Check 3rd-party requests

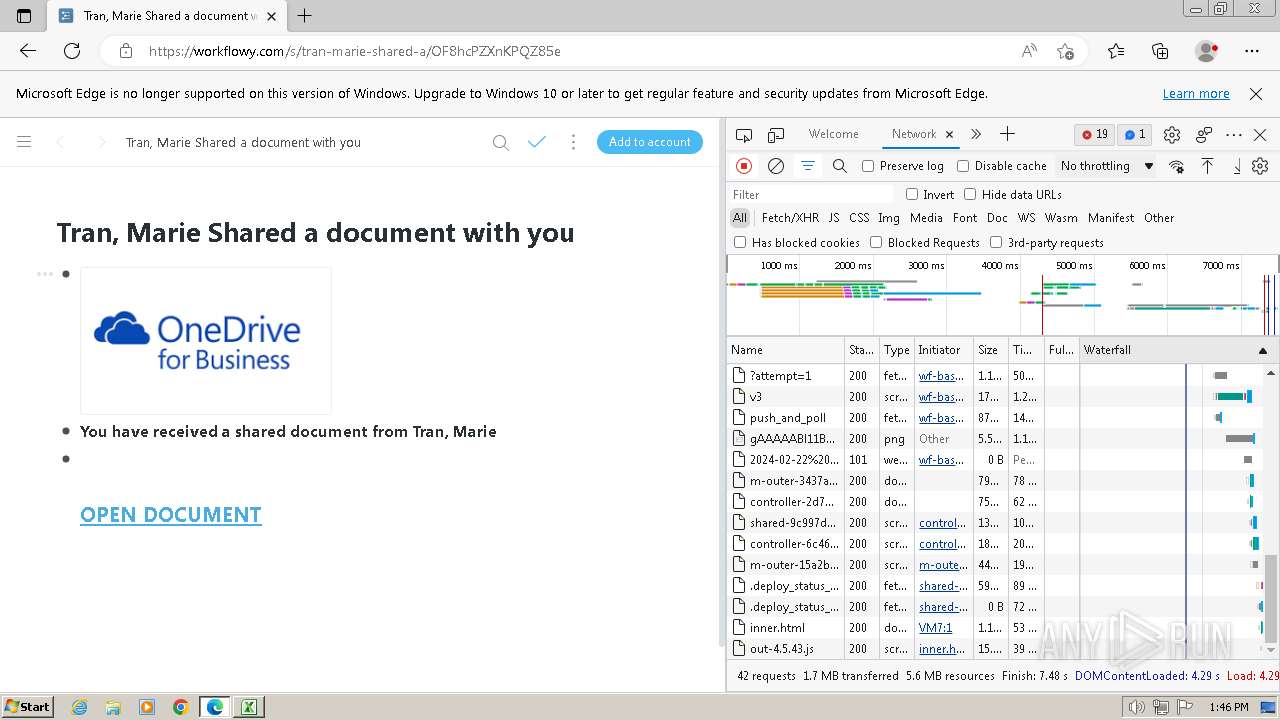coord(996,242)
